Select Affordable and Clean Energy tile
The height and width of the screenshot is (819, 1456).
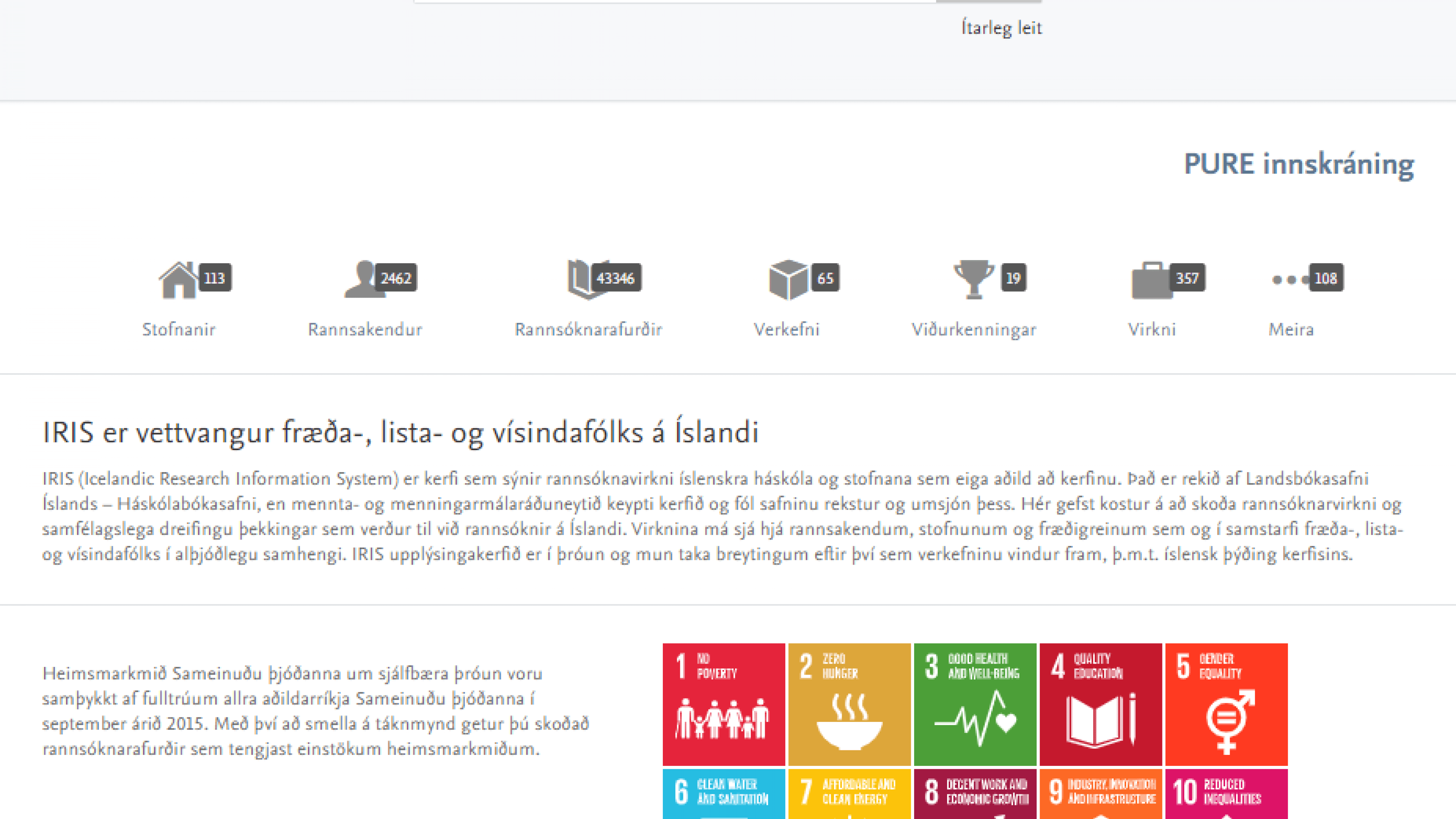pyautogui.click(x=849, y=794)
